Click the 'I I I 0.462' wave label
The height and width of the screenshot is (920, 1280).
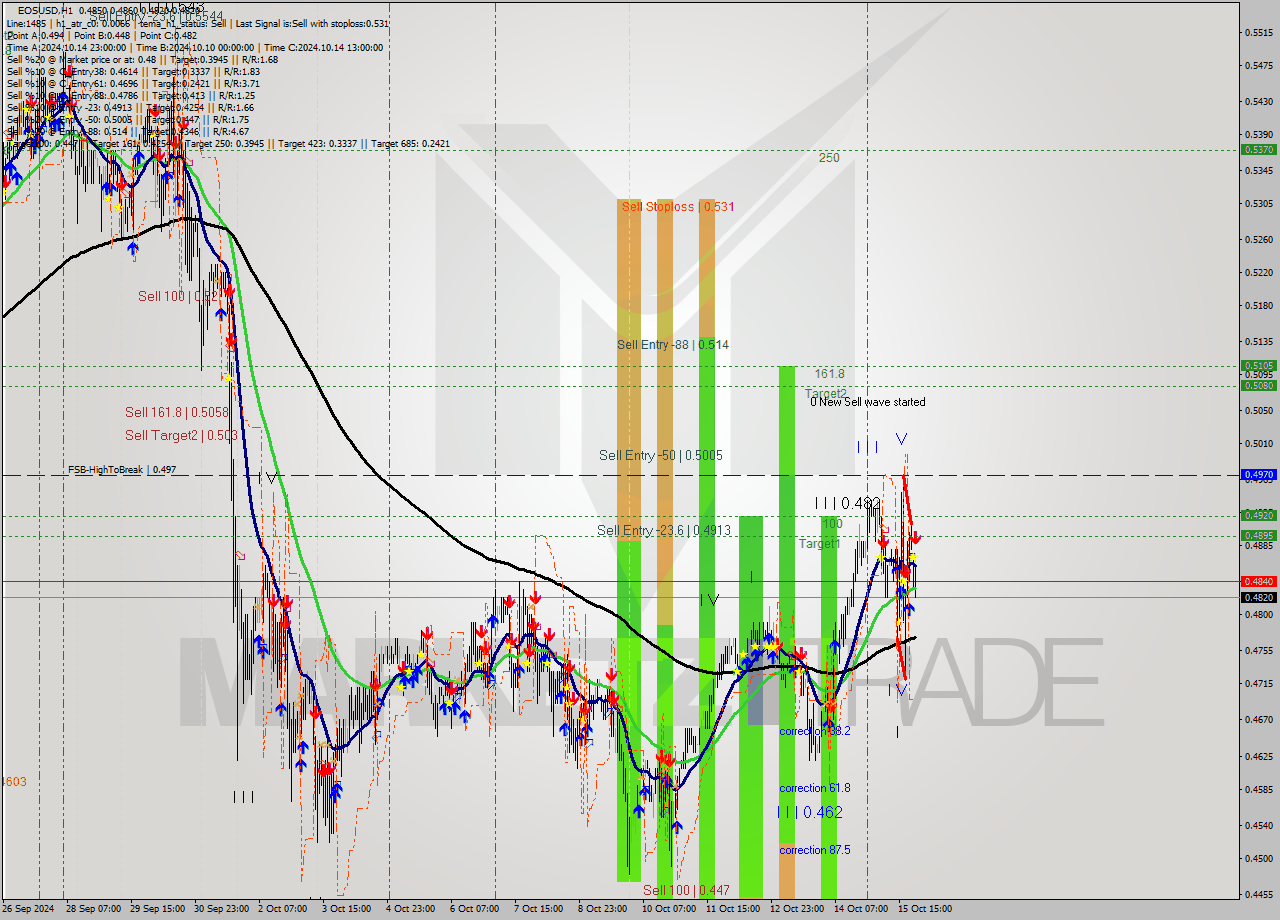[x=810, y=812]
